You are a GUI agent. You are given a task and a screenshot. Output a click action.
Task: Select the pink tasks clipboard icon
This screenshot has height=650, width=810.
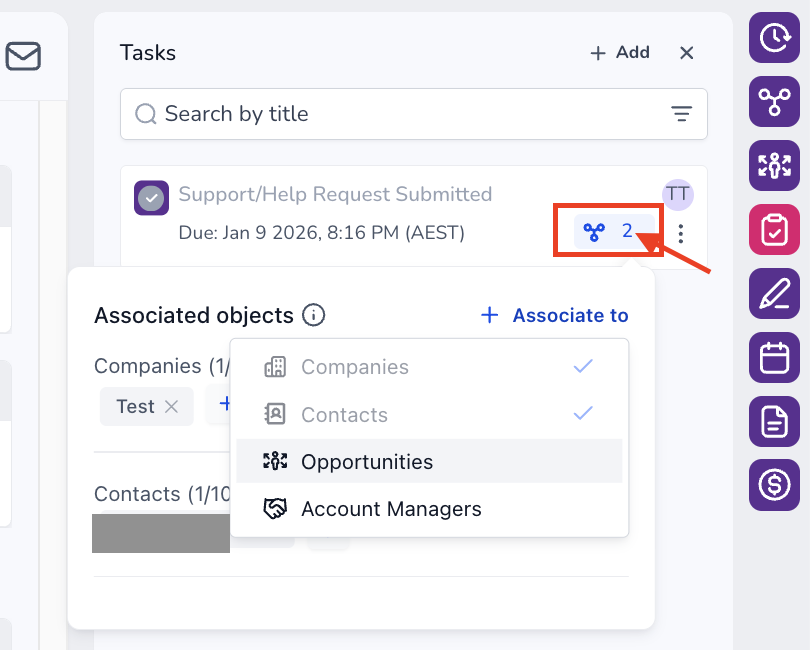pos(774,229)
